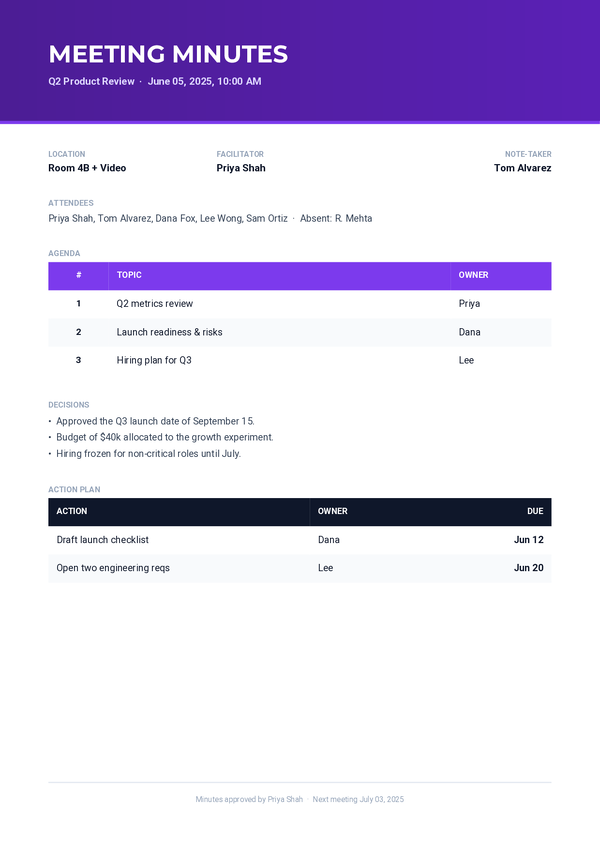Screen dimensions: 600x849
Task: Click the agenda OWNER column header
Action: (x=473, y=275)
